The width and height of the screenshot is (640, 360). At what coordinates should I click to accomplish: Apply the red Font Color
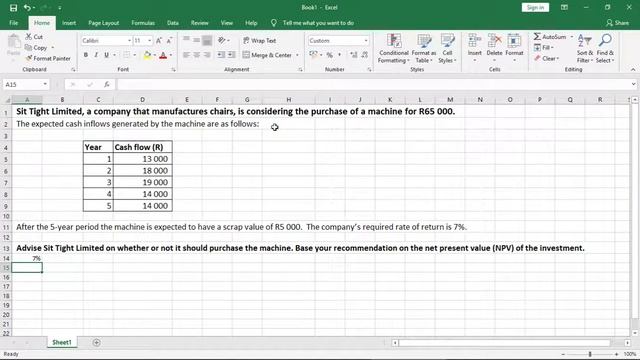pos(163,55)
